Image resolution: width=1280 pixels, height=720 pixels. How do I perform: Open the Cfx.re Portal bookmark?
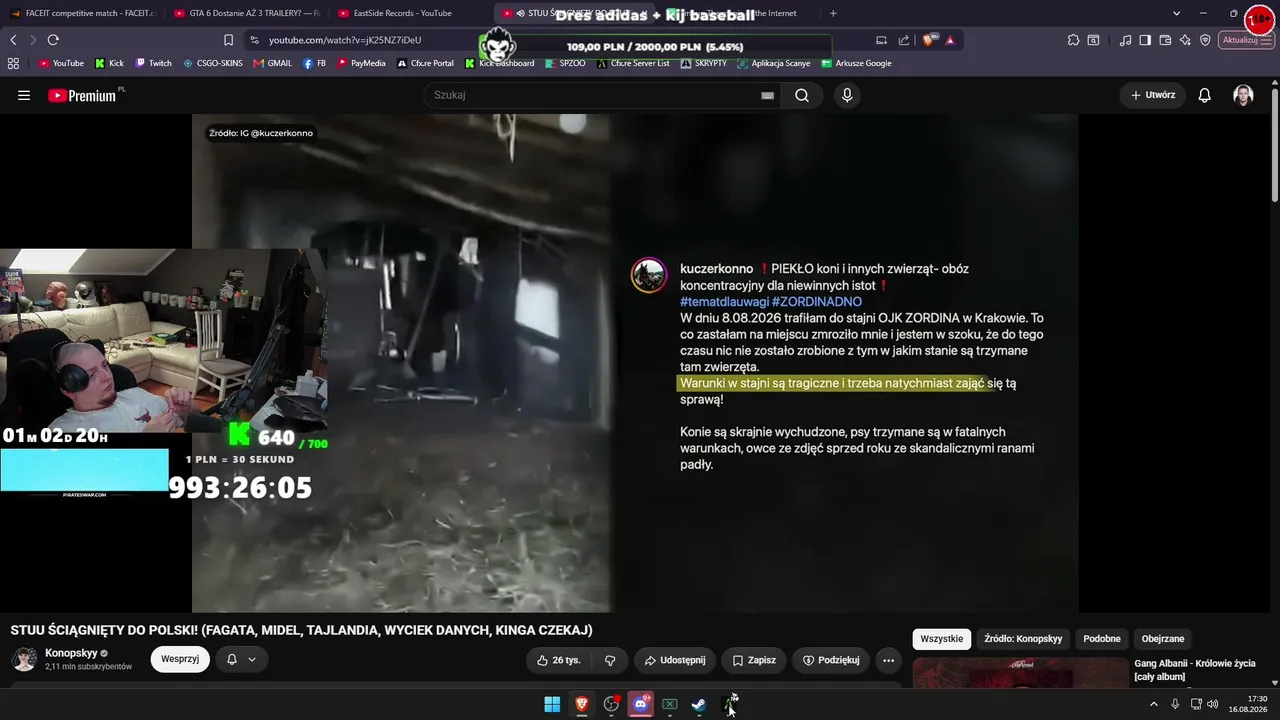coord(426,63)
